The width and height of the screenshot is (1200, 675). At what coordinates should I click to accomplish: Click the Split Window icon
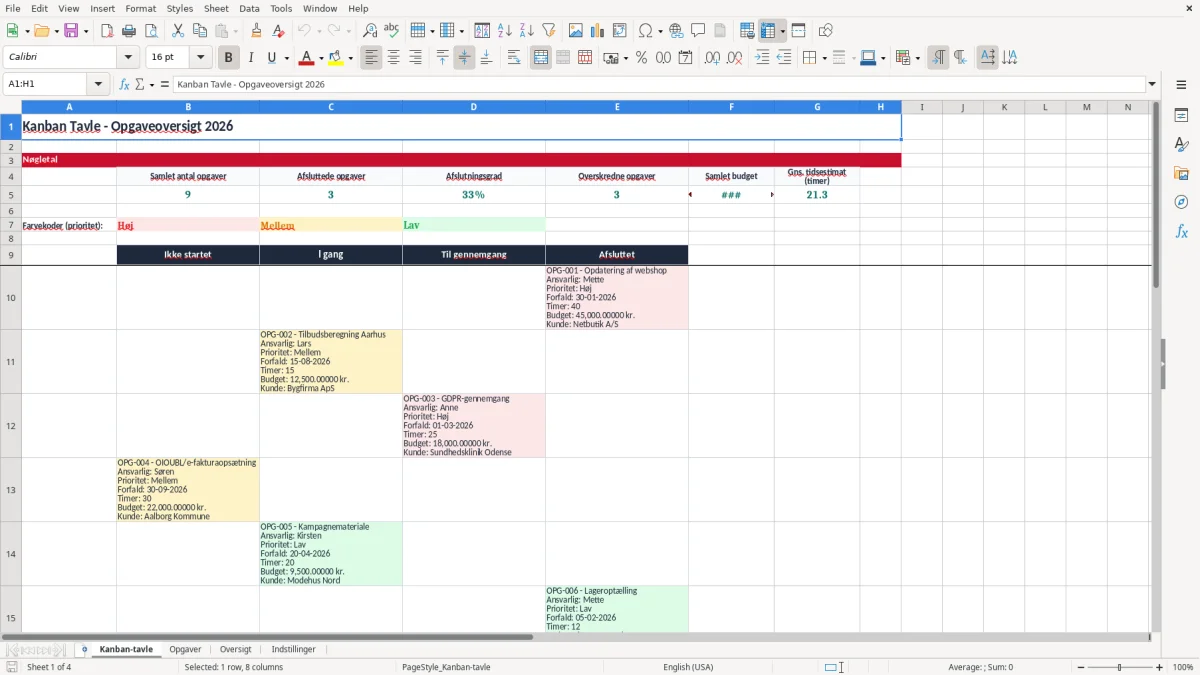pos(798,31)
